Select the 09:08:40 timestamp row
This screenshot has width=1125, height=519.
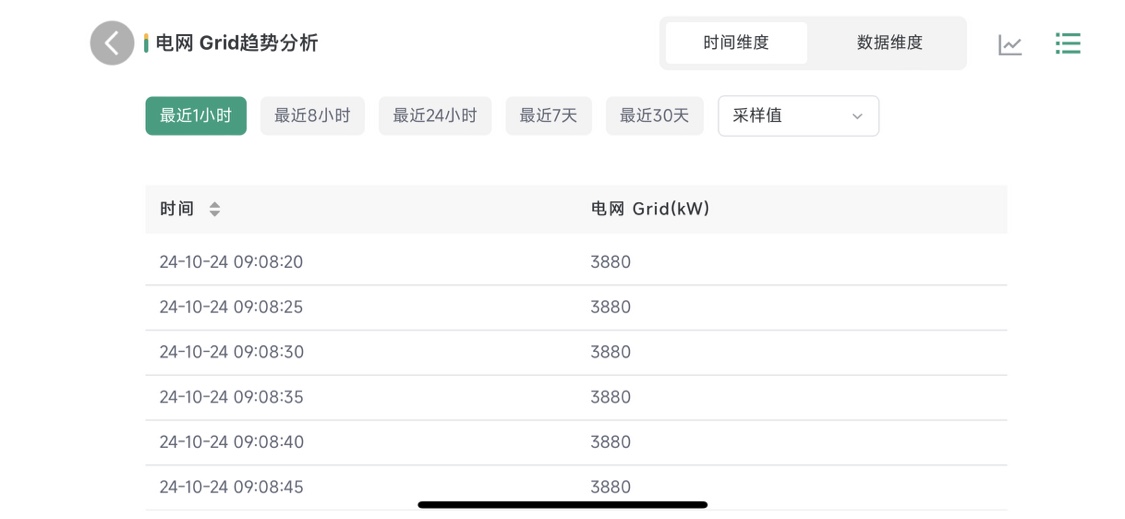[x=231, y=442]
